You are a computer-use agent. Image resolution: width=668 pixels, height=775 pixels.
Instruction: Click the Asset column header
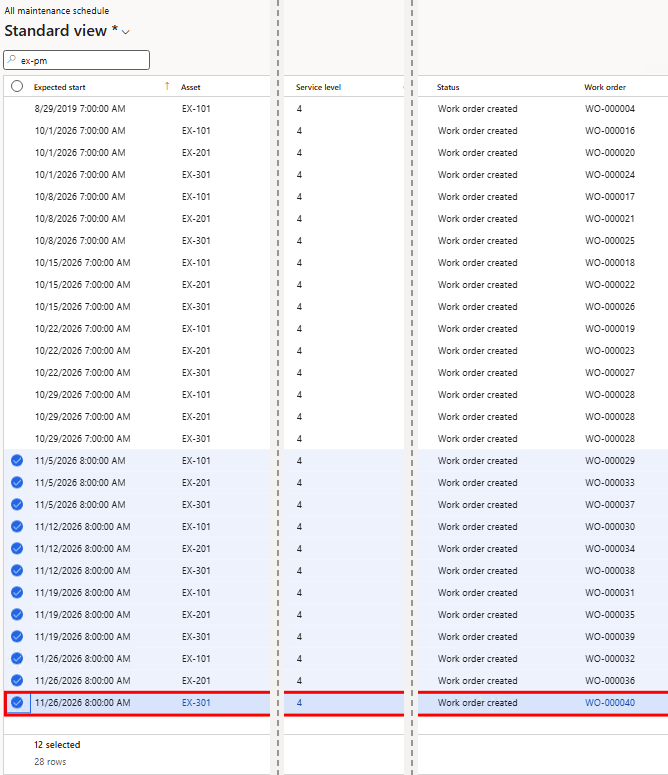coord(191,87)
